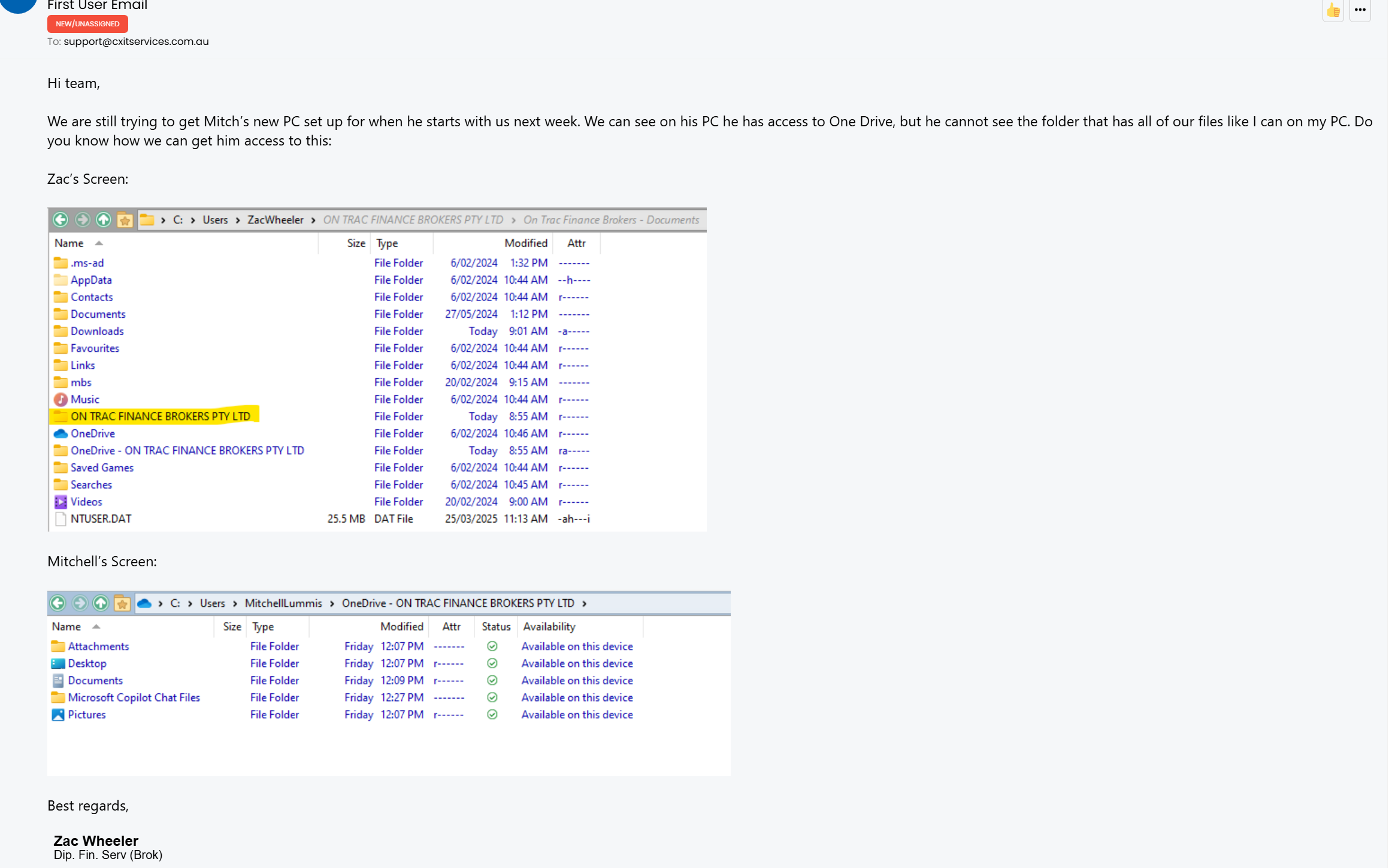Viewport: 1389px width, 868px height.
Task: Click the 25.5 MB size cell
Action: pyautogui.click(x=346, y=519)
